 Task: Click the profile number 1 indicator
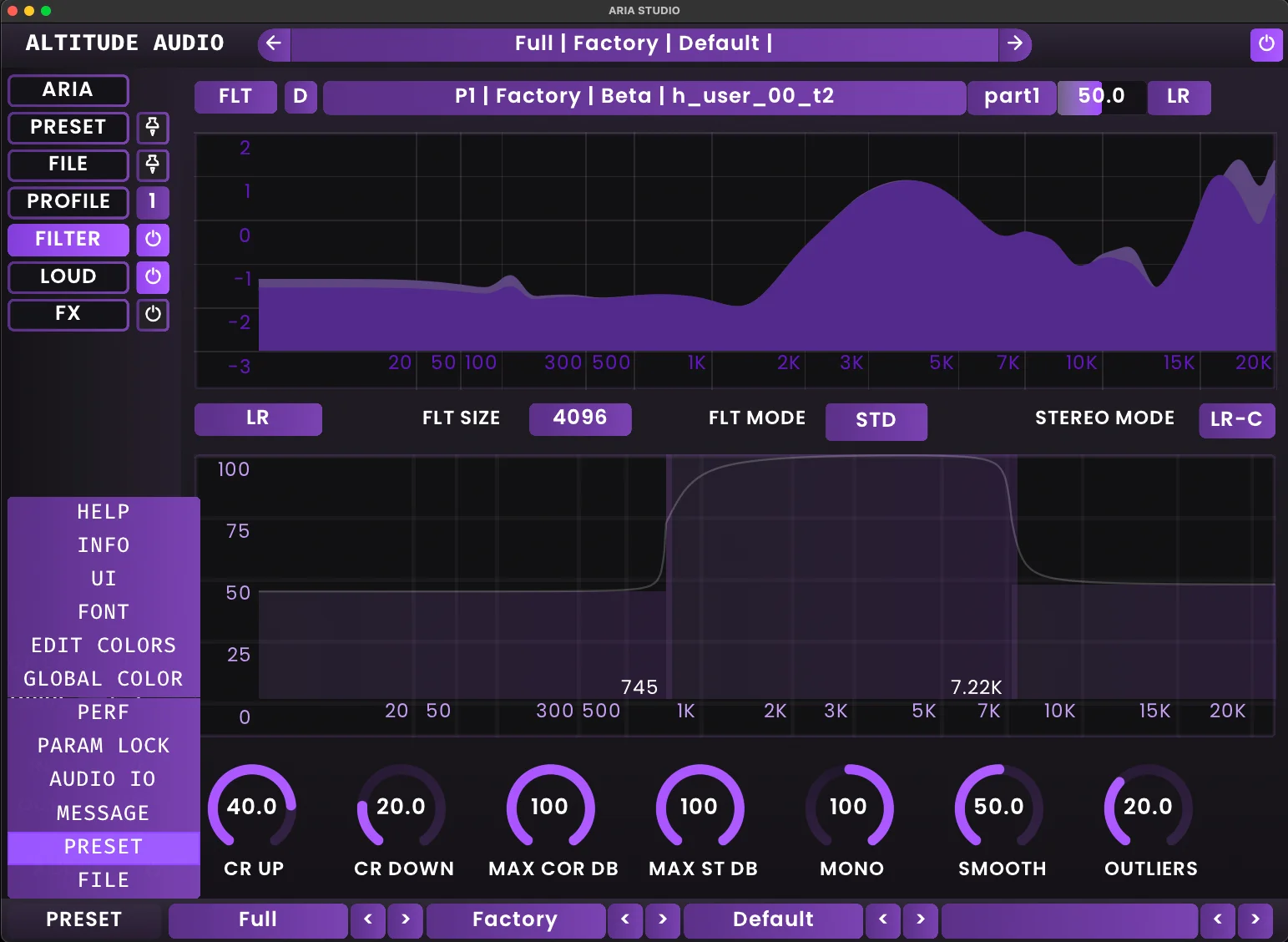click(153, 202)
